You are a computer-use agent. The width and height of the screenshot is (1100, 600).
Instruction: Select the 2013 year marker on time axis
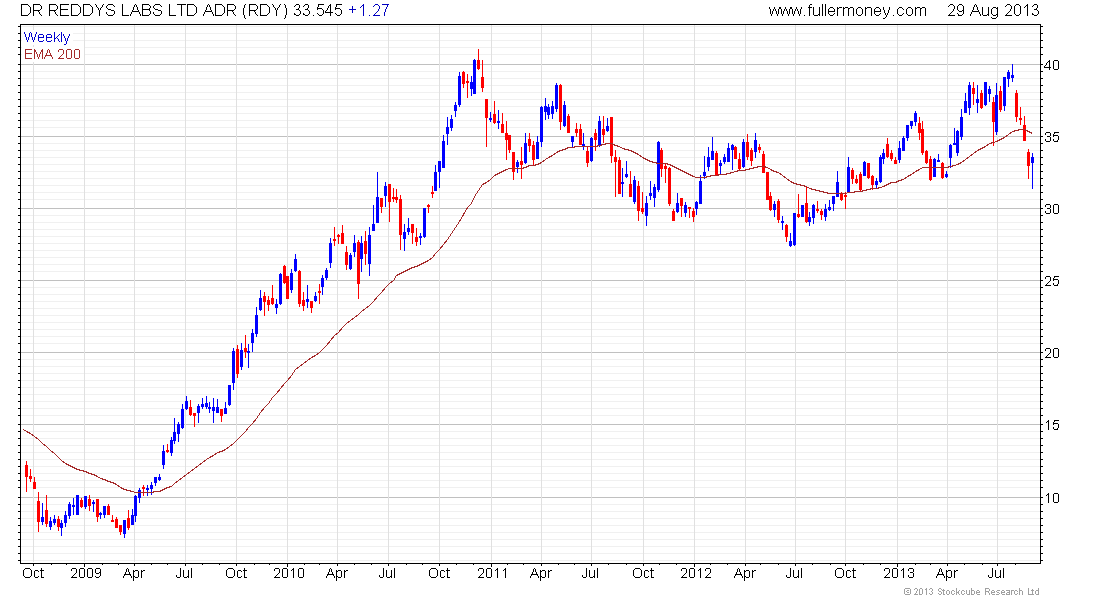pyautogui.click(x=899, y=573)
